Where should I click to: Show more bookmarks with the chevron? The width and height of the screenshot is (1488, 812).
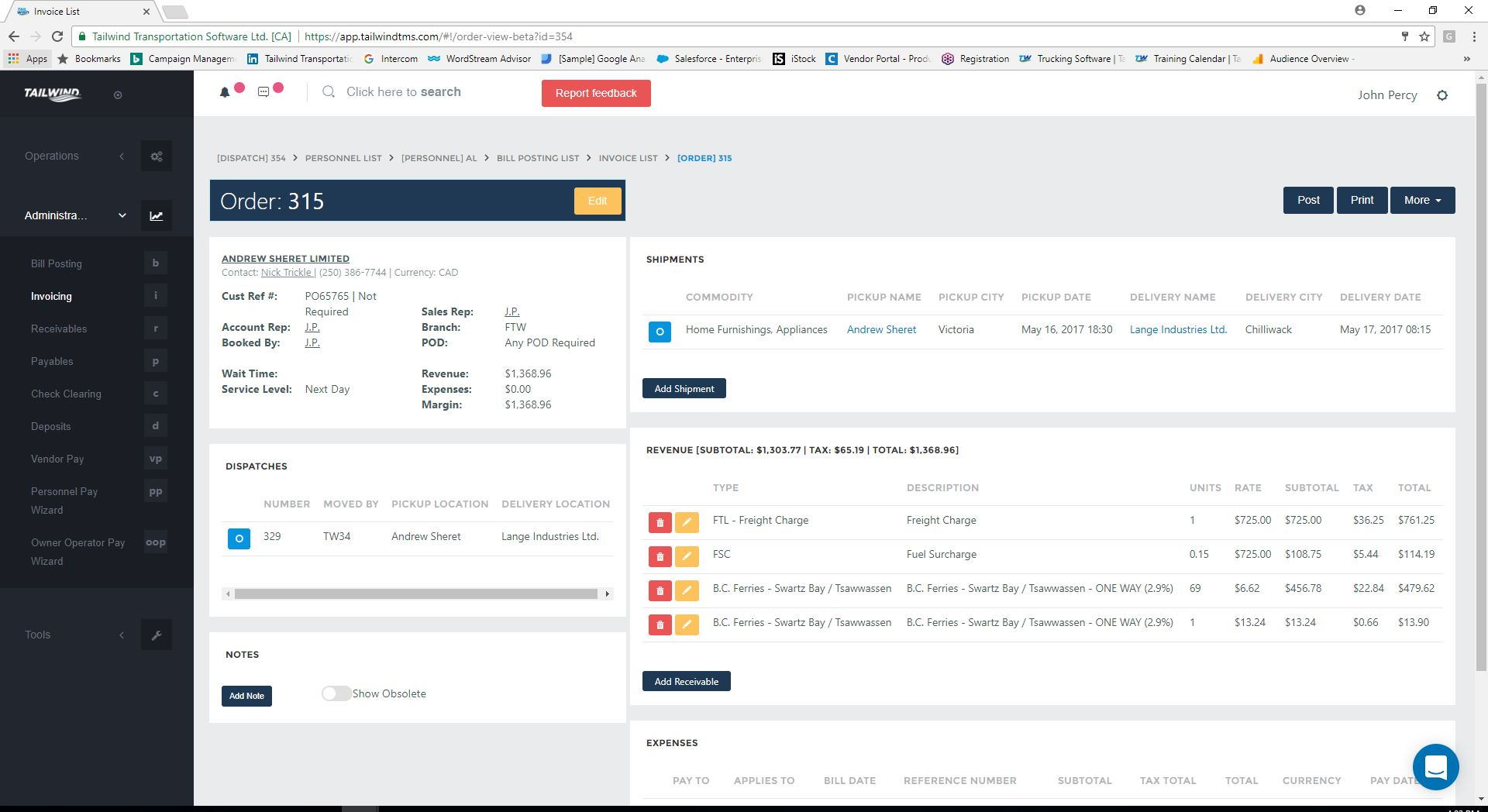pos(1466,59)
